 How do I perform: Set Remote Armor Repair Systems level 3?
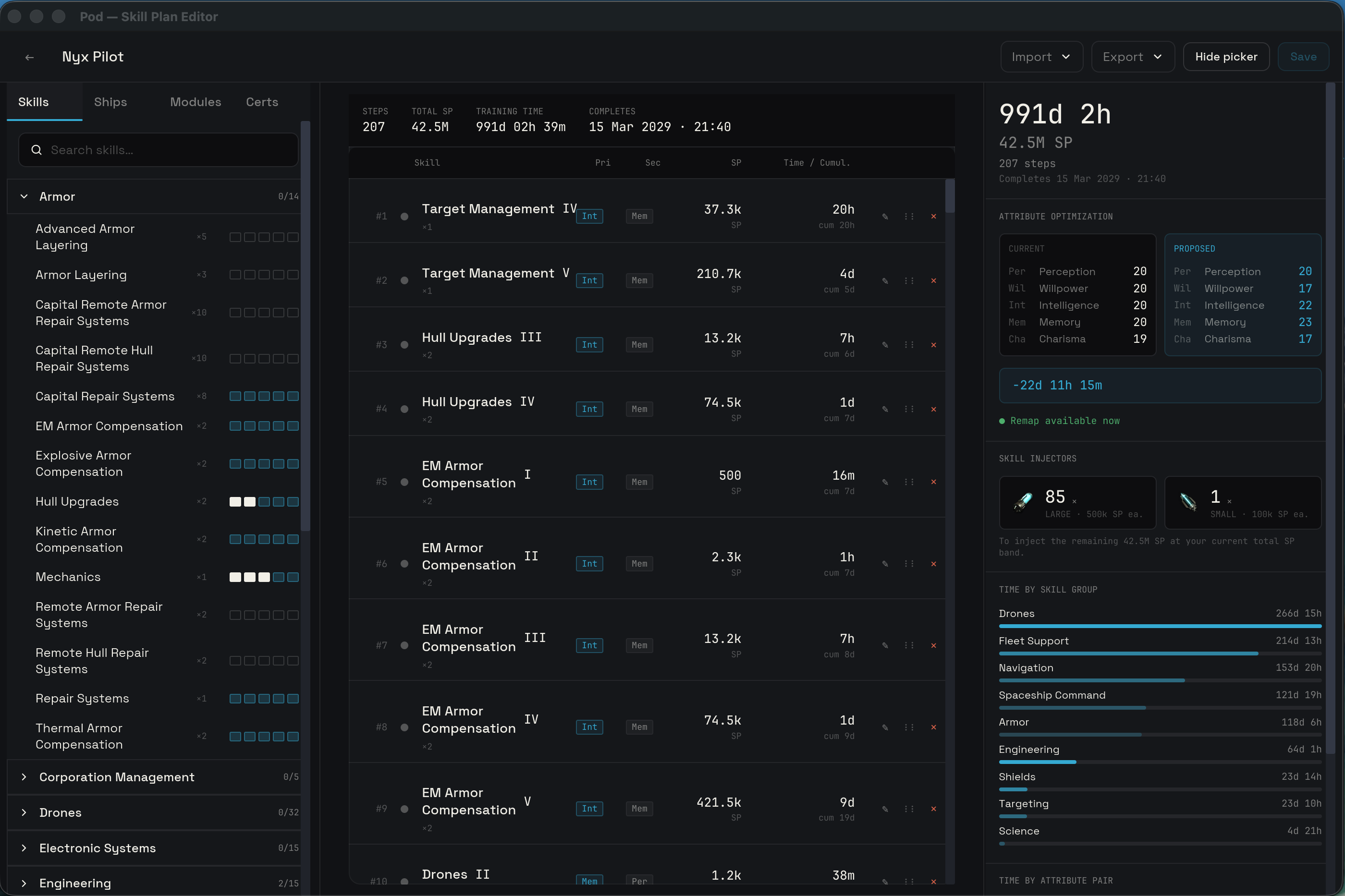(x=264, y=615)
